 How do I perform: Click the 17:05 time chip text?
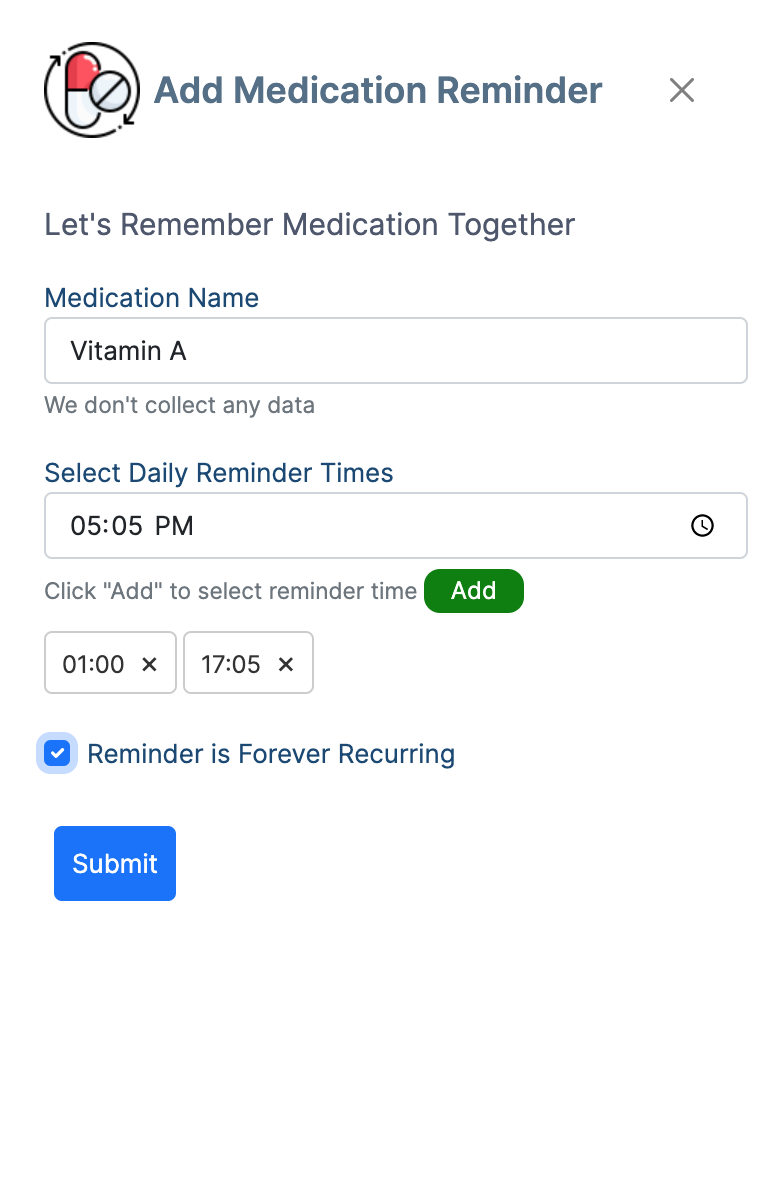[230, 664]
